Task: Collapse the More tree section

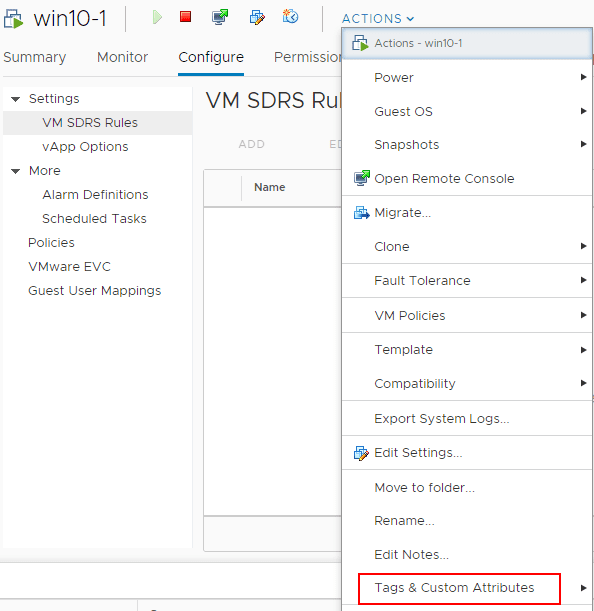Action: (x=16, y=171)
